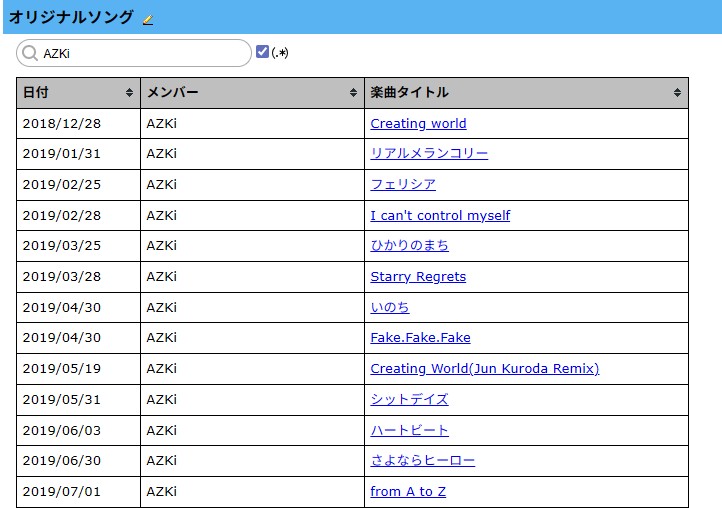
Task: Open the ひかりのまち song link
Action: pos(409,246)
